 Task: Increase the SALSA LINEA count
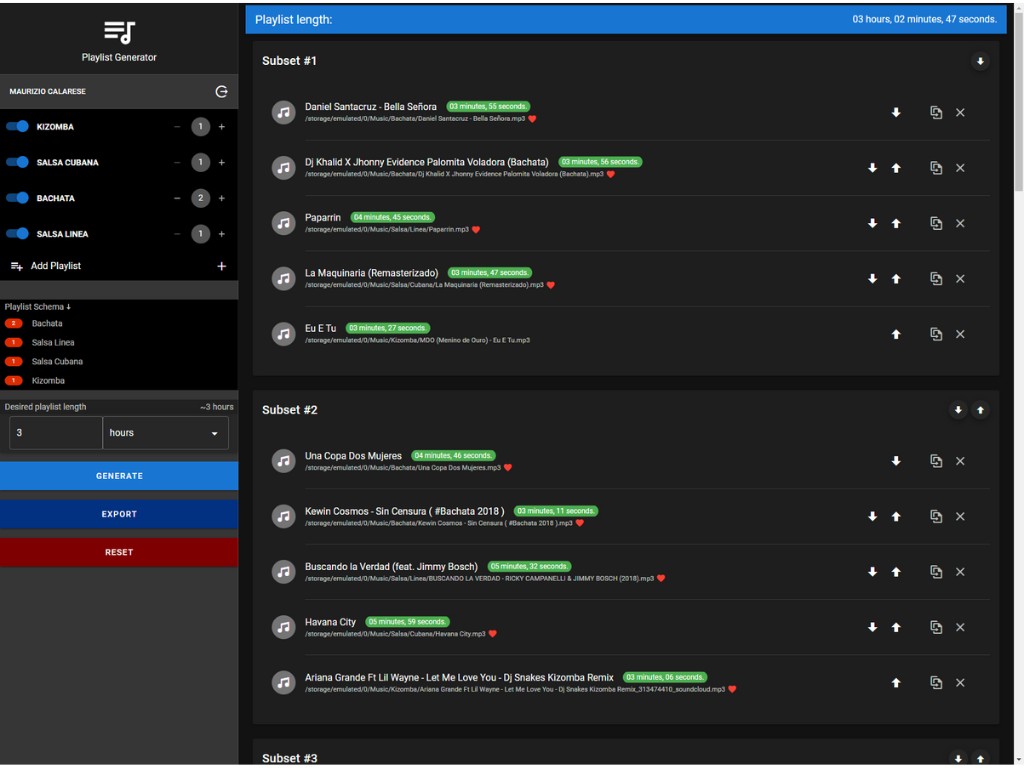(221, 234)
